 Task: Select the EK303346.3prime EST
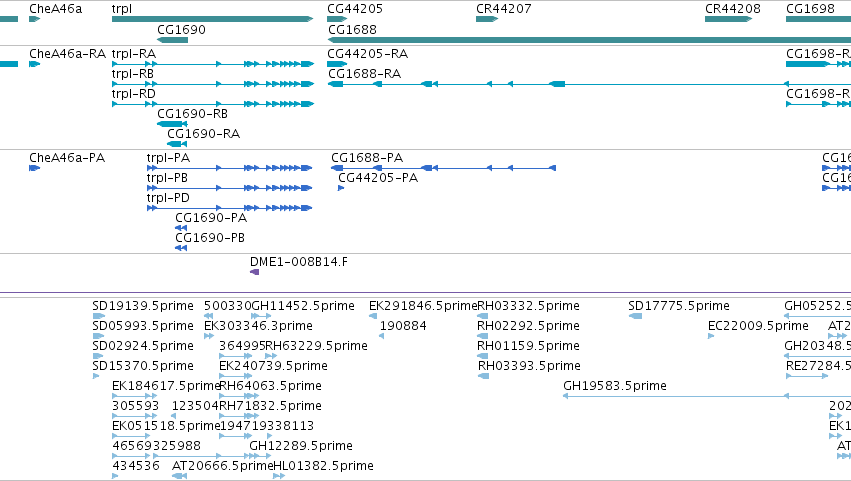tap(209, 336)
